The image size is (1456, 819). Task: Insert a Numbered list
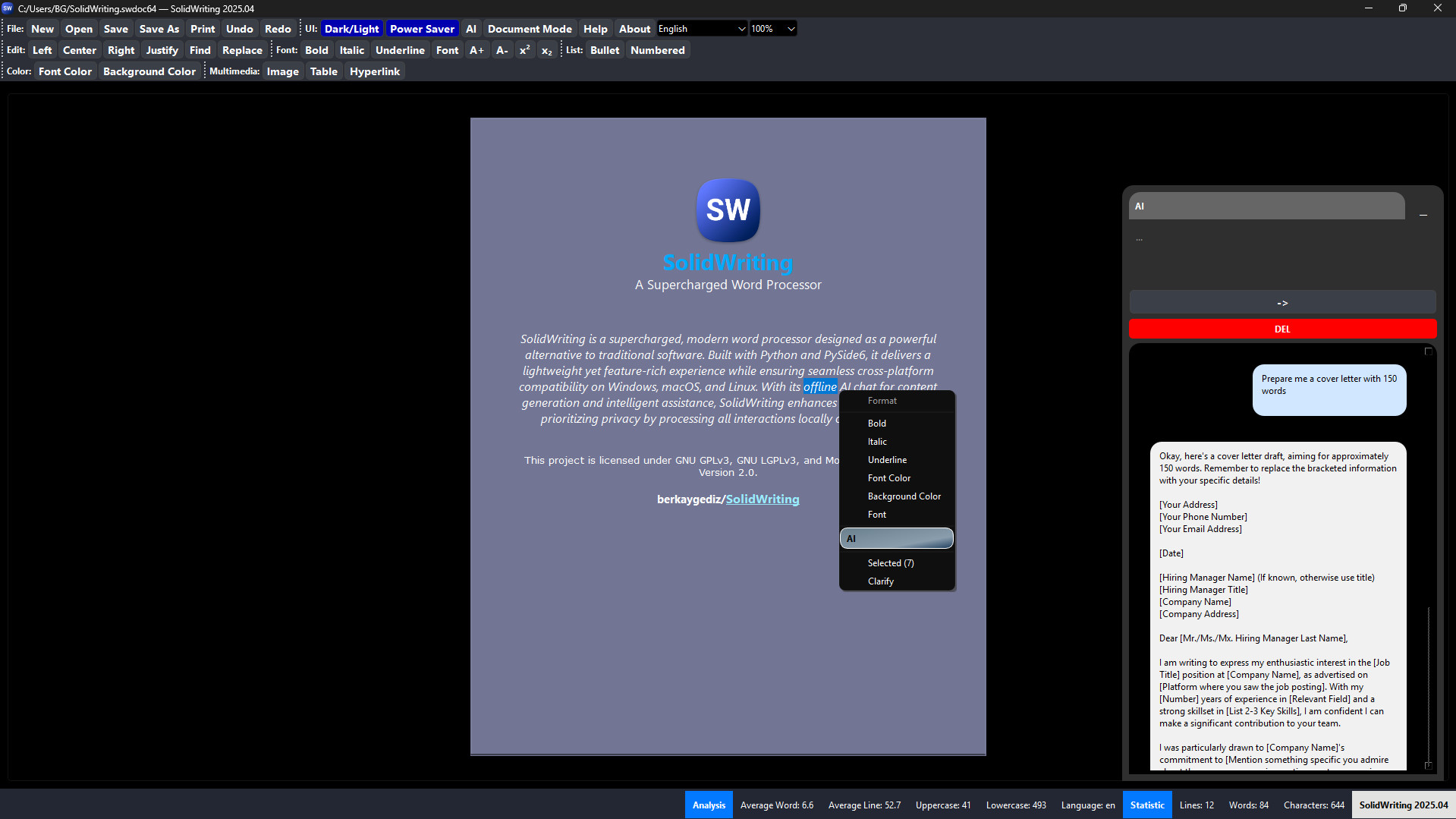point(658,50)
